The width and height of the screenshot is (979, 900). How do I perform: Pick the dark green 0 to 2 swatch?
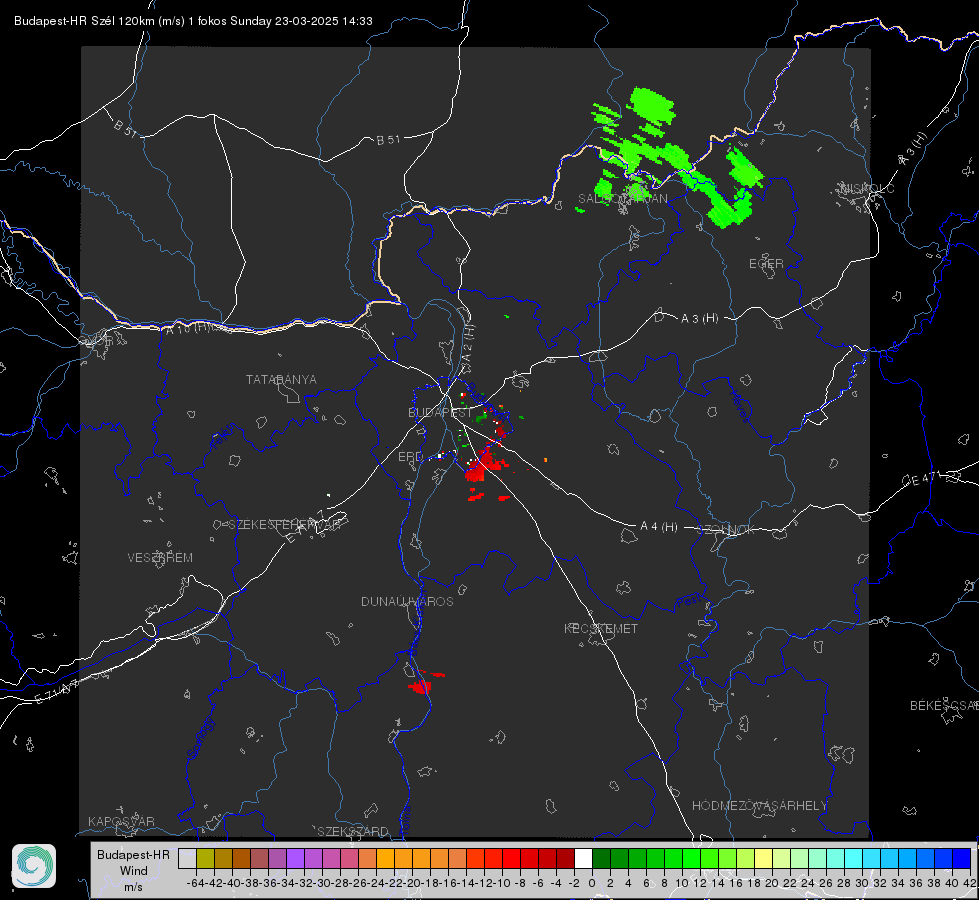click(601, 858)
